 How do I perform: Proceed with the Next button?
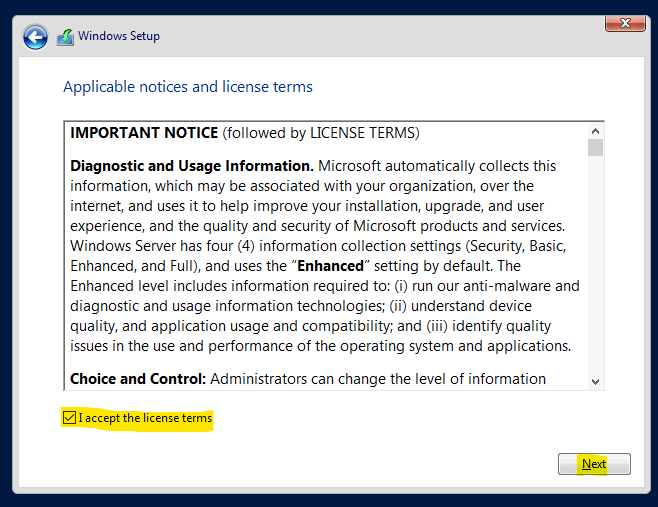coord(594,464)
